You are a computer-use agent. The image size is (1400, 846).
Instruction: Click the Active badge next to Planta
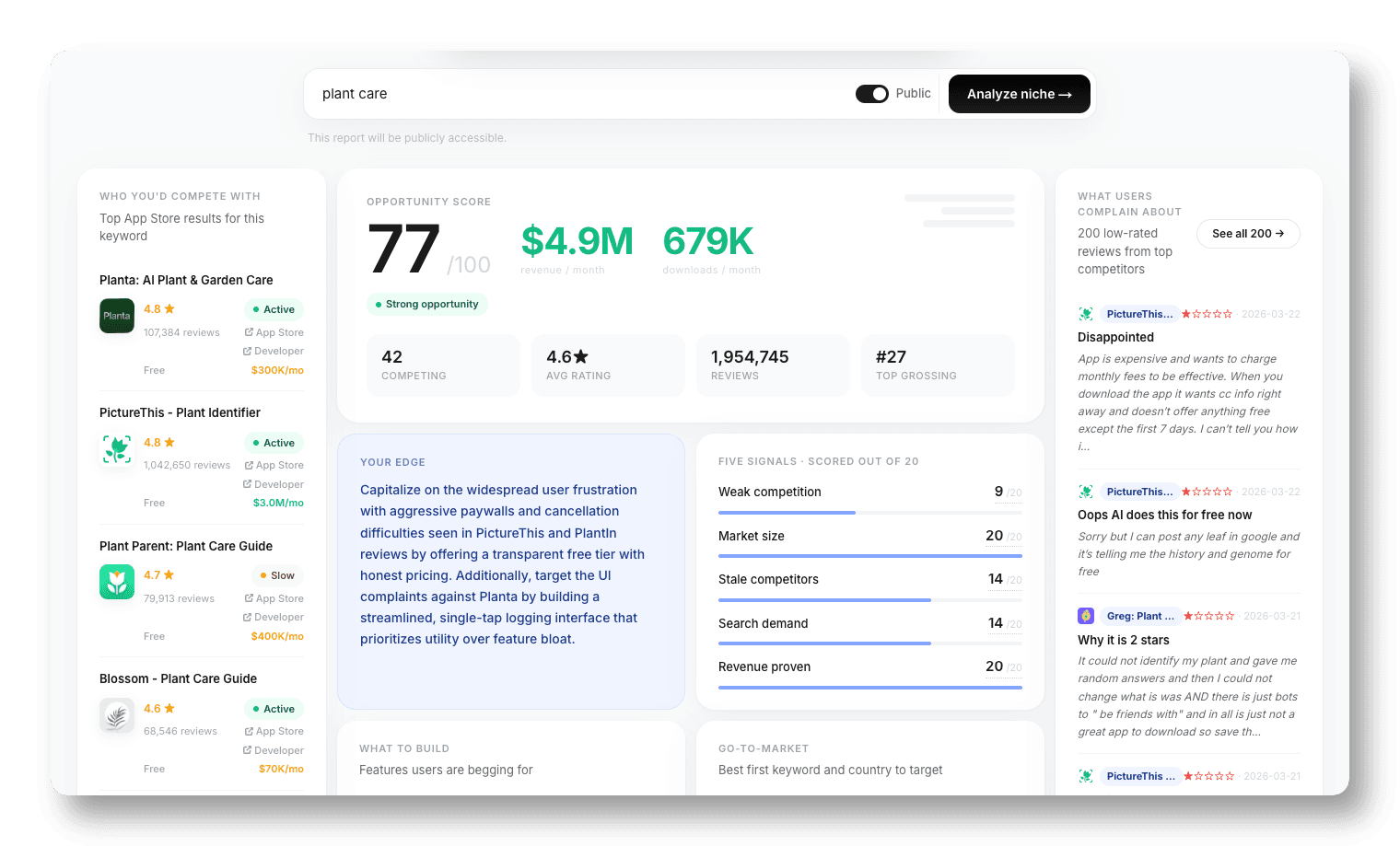pos(274,309)
